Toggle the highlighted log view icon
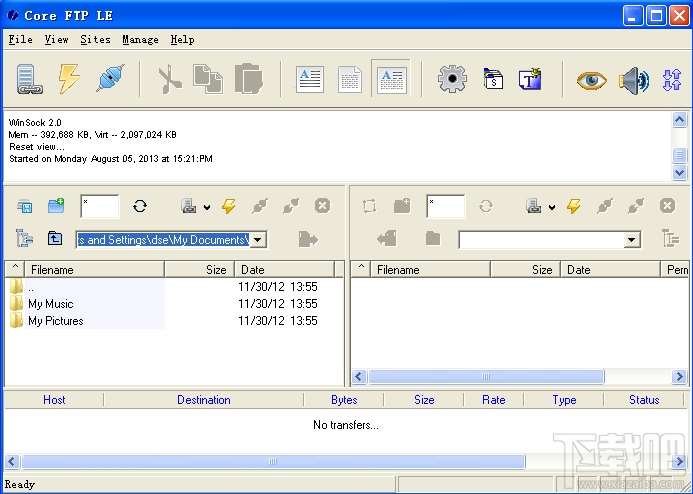Image resolution: width=693 pixels, height=494 pixels. (391, 80)
